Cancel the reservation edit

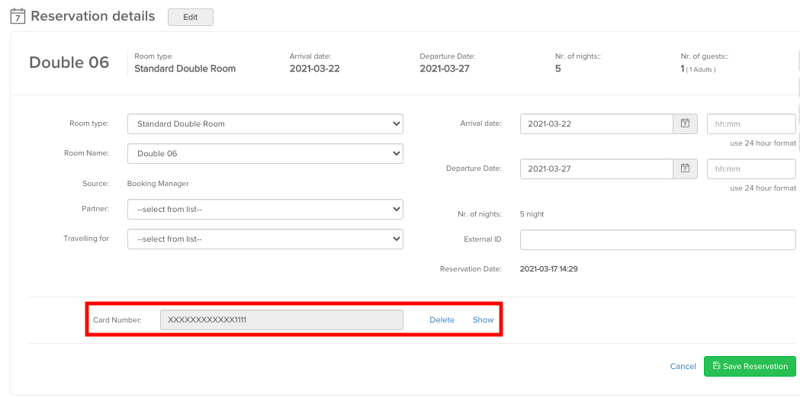click(683, 366)
